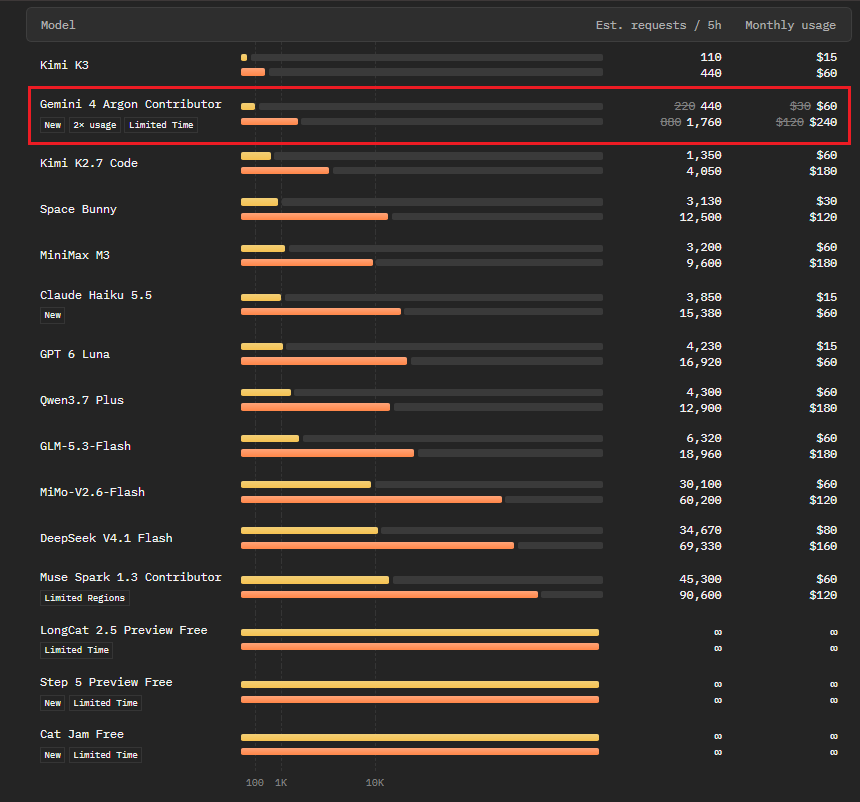This screenshot has width=860, height=802.
Task: Choose the Claude Haiku 5.5 model name
Action: (96, 296)
